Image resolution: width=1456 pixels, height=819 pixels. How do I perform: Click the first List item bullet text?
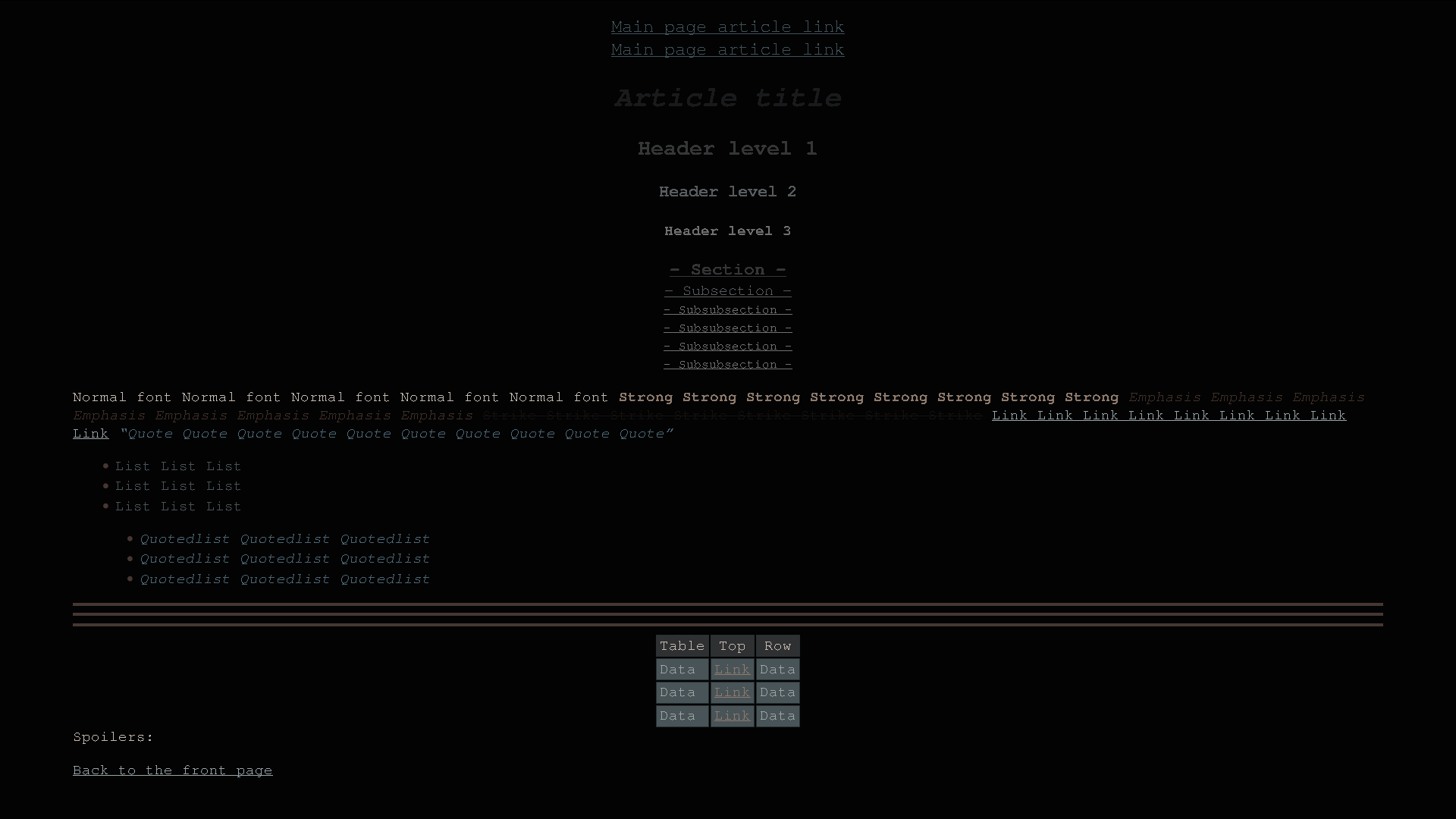click(177, 466)
